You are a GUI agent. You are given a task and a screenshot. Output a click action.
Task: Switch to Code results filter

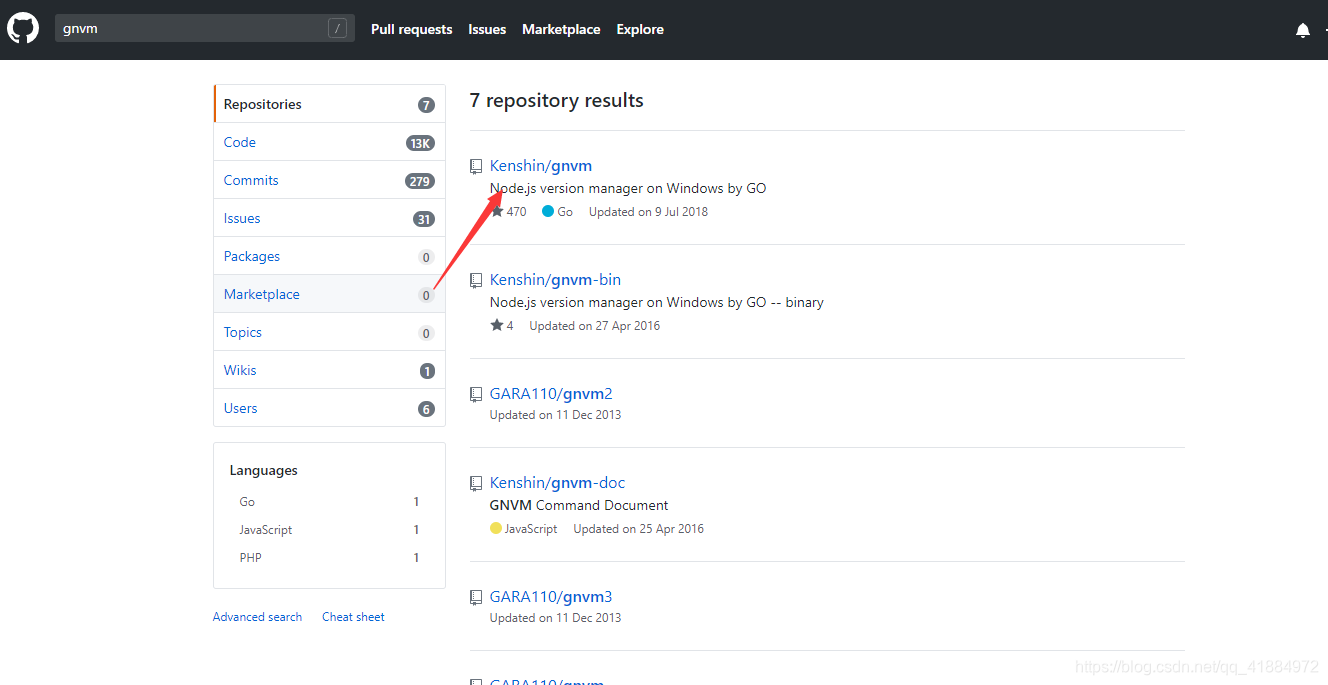coord(329,142)
